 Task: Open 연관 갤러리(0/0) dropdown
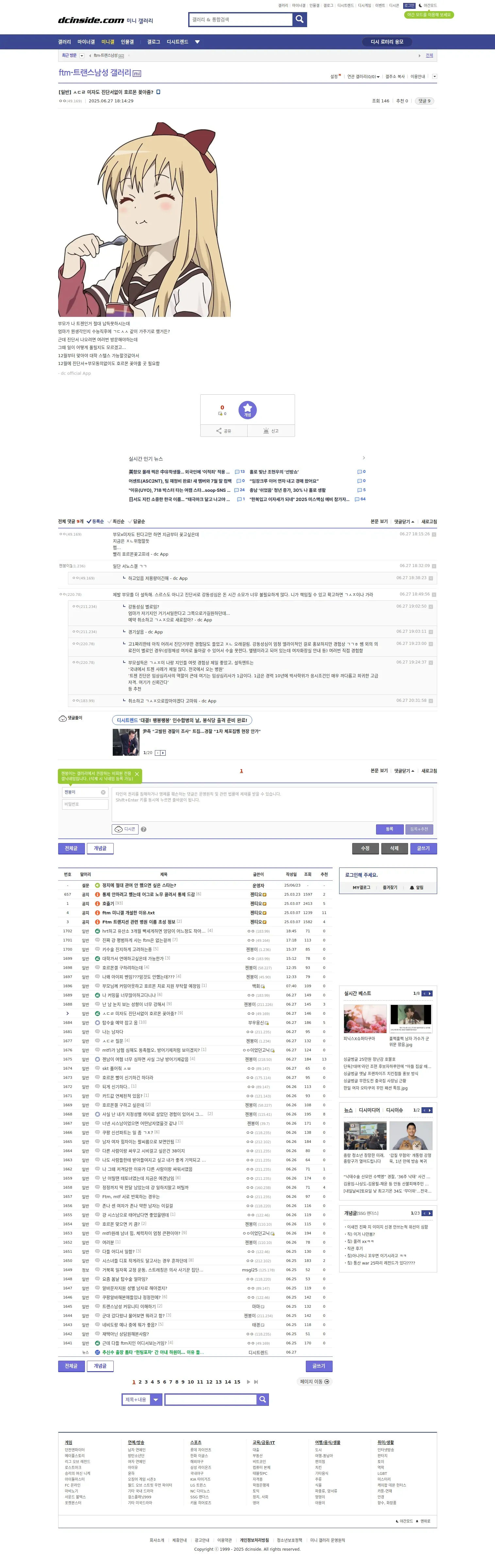[x=363, y=77]
